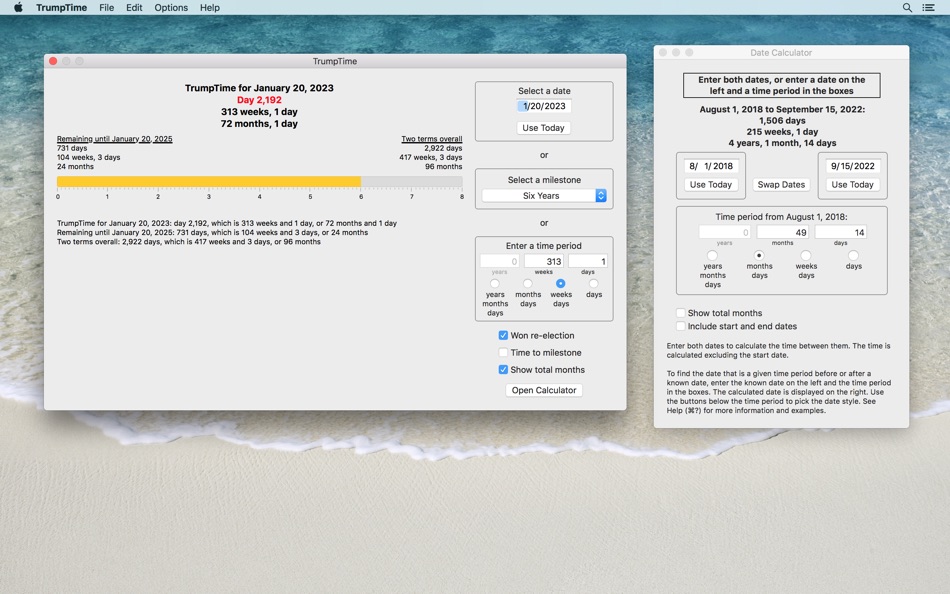Image resolution: width=950 pixels, height=594 pixels.
Task: Open the Options menu
Action: pyautogui.click(x=171, y=7)
